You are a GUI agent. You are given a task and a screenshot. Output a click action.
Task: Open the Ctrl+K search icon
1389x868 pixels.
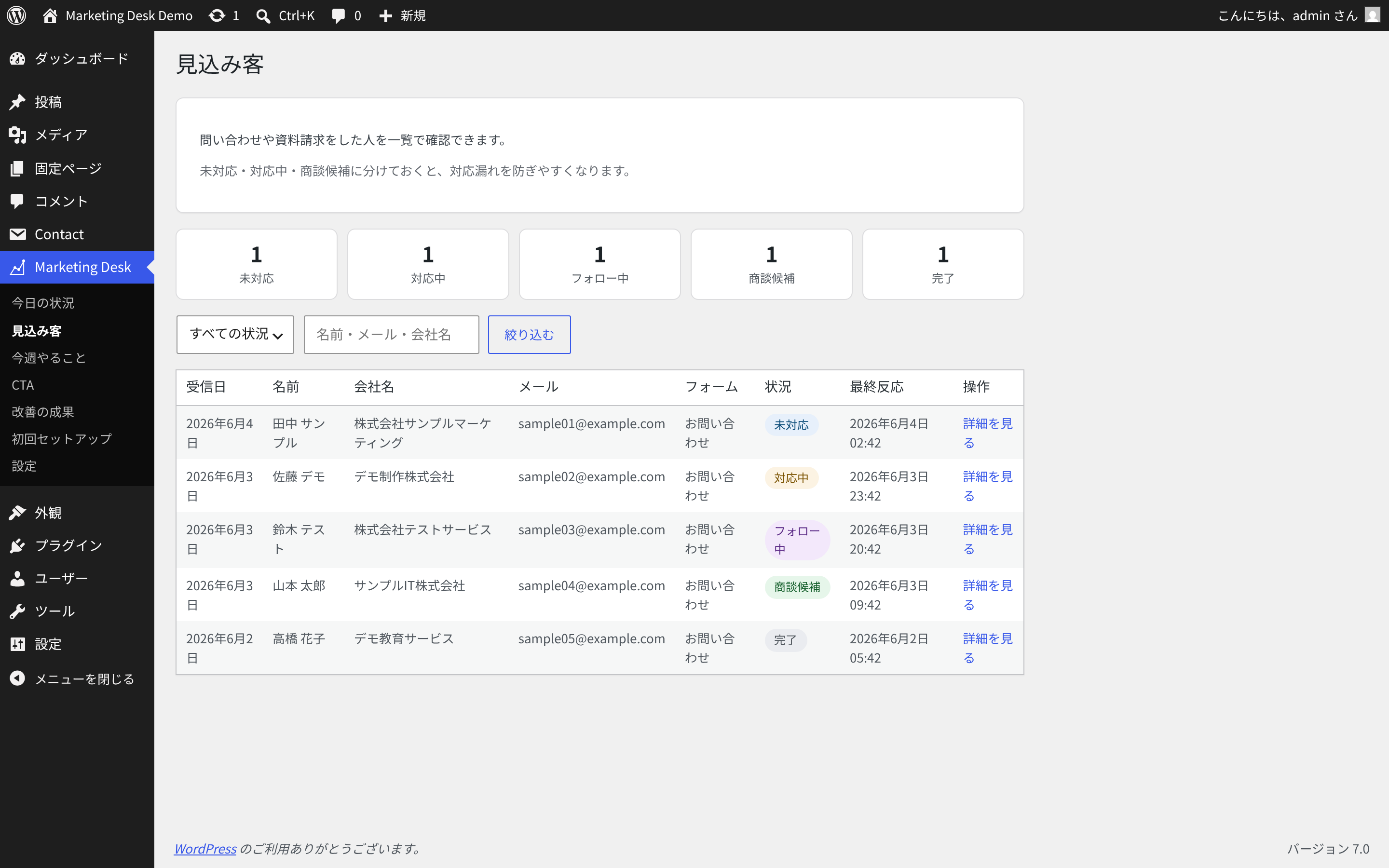(x=263, y=15)
